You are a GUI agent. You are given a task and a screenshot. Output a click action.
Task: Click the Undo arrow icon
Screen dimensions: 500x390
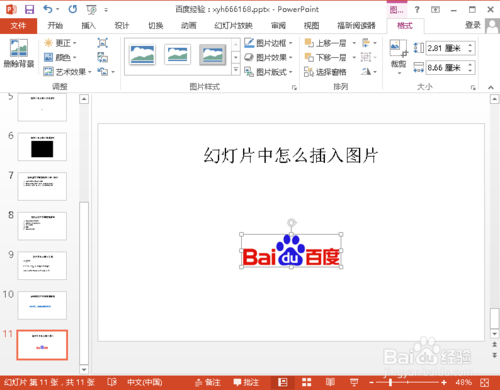(x=48, y=9)
